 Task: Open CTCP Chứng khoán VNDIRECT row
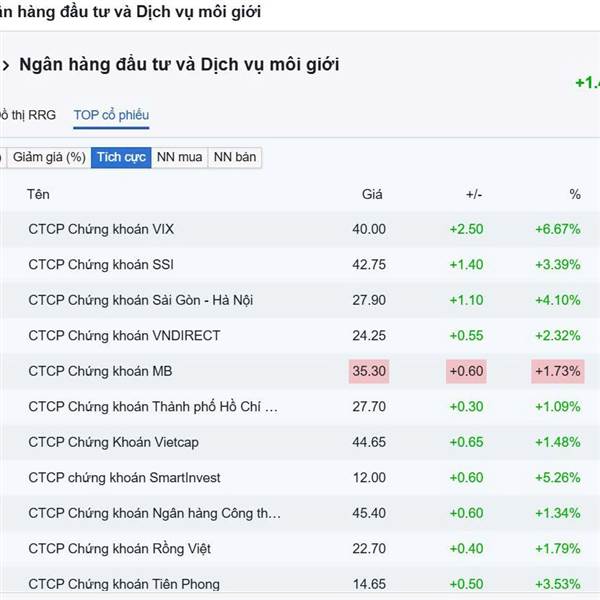click(x=124, y=335)
